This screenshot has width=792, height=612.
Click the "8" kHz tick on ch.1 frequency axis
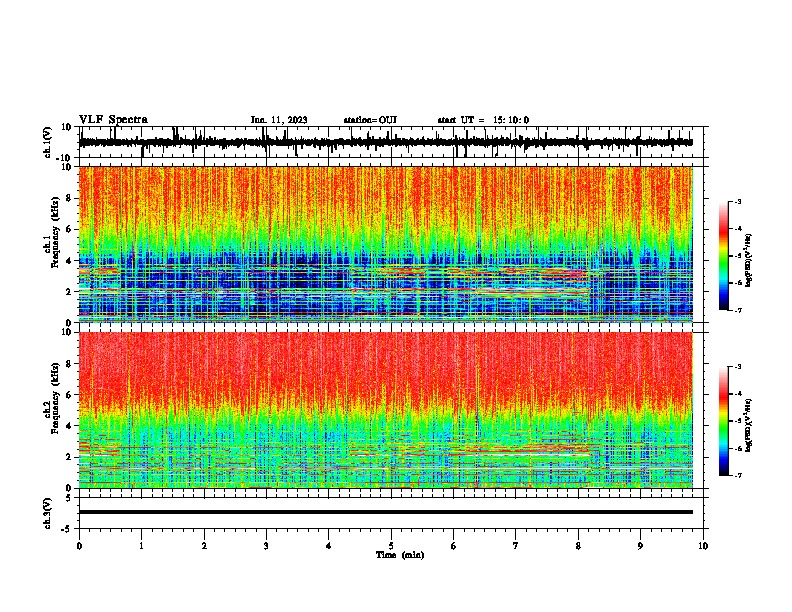[70, 198]
